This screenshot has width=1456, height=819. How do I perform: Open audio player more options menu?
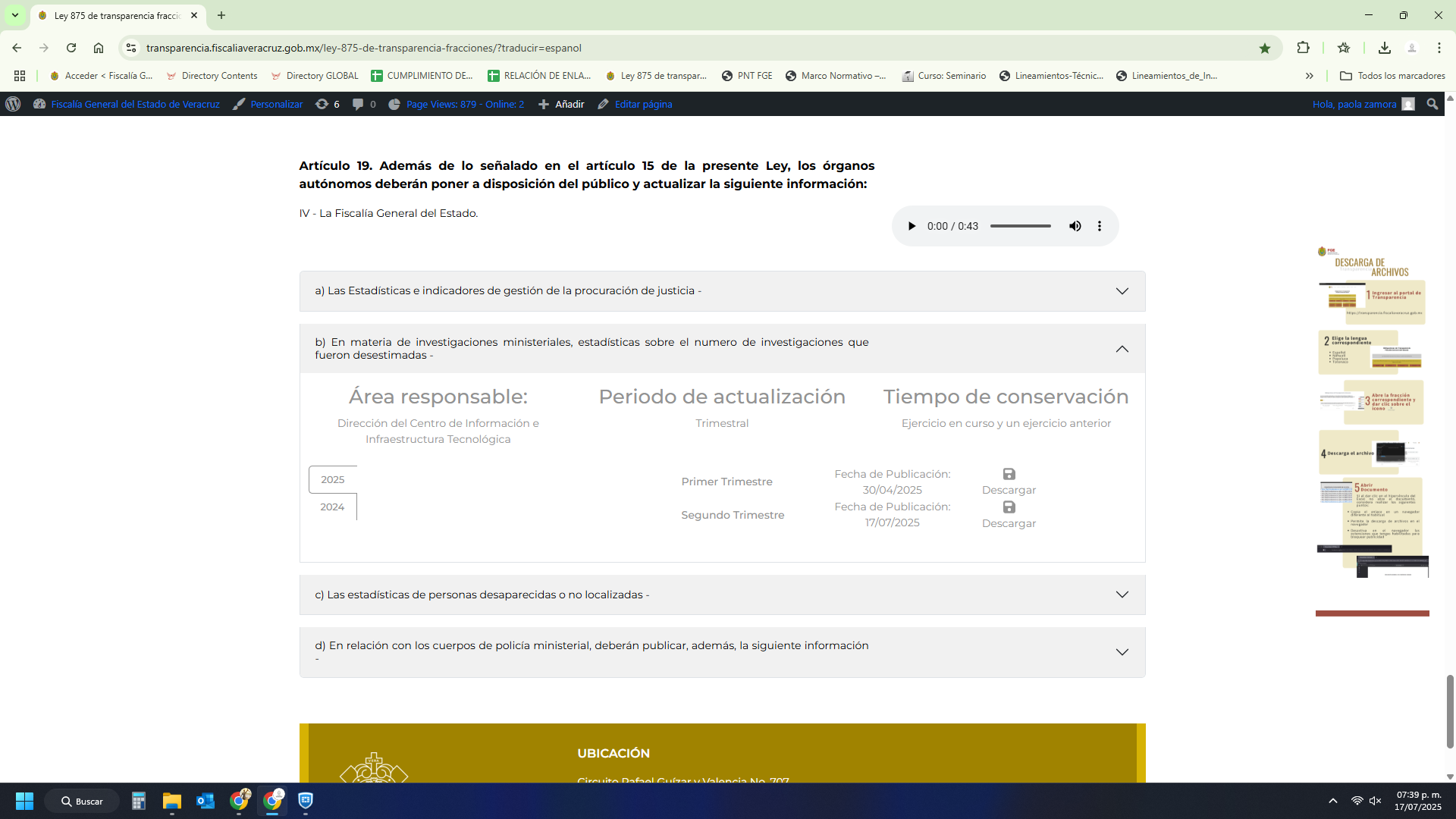1099,226
